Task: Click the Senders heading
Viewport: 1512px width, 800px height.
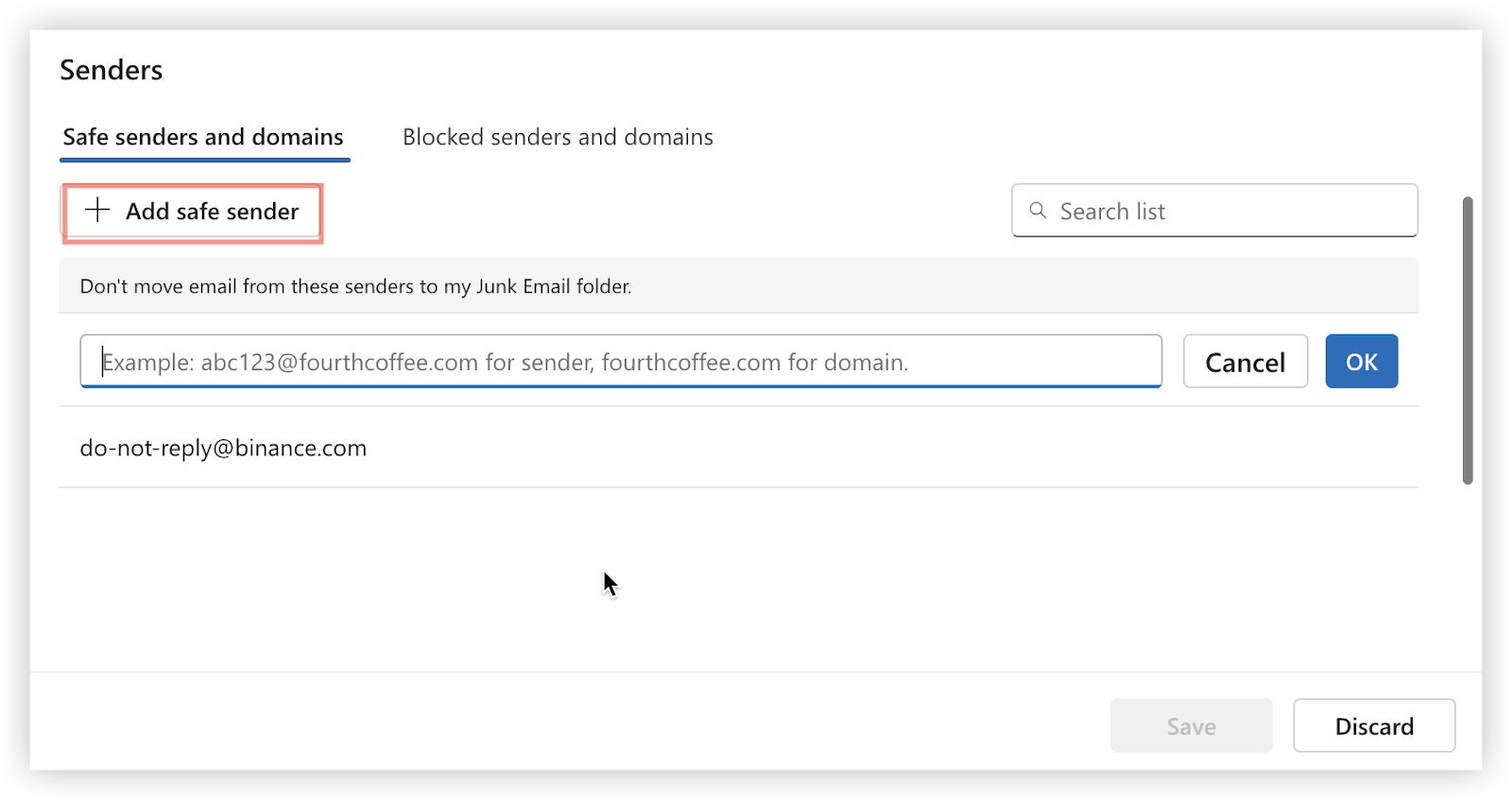Action: [112, 70]
